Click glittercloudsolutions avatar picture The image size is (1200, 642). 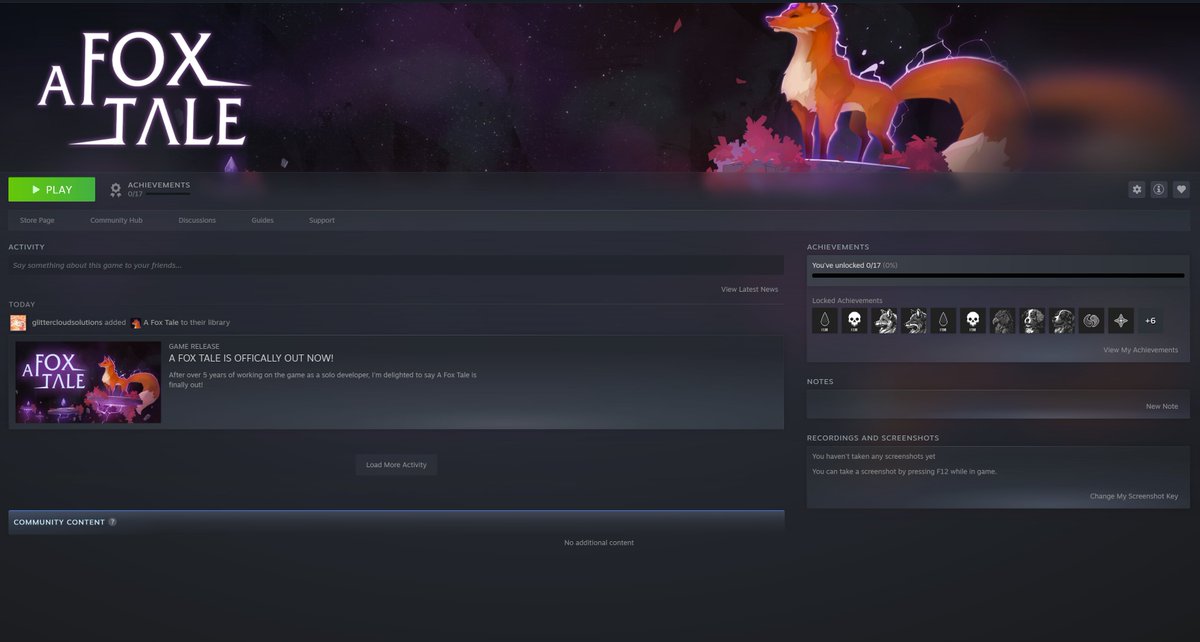click(x=18, y=322)
